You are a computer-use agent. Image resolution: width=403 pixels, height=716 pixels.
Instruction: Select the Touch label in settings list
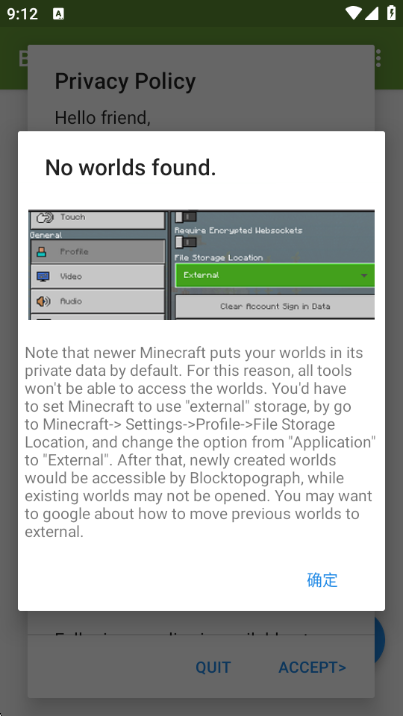[x=73, y=217]
